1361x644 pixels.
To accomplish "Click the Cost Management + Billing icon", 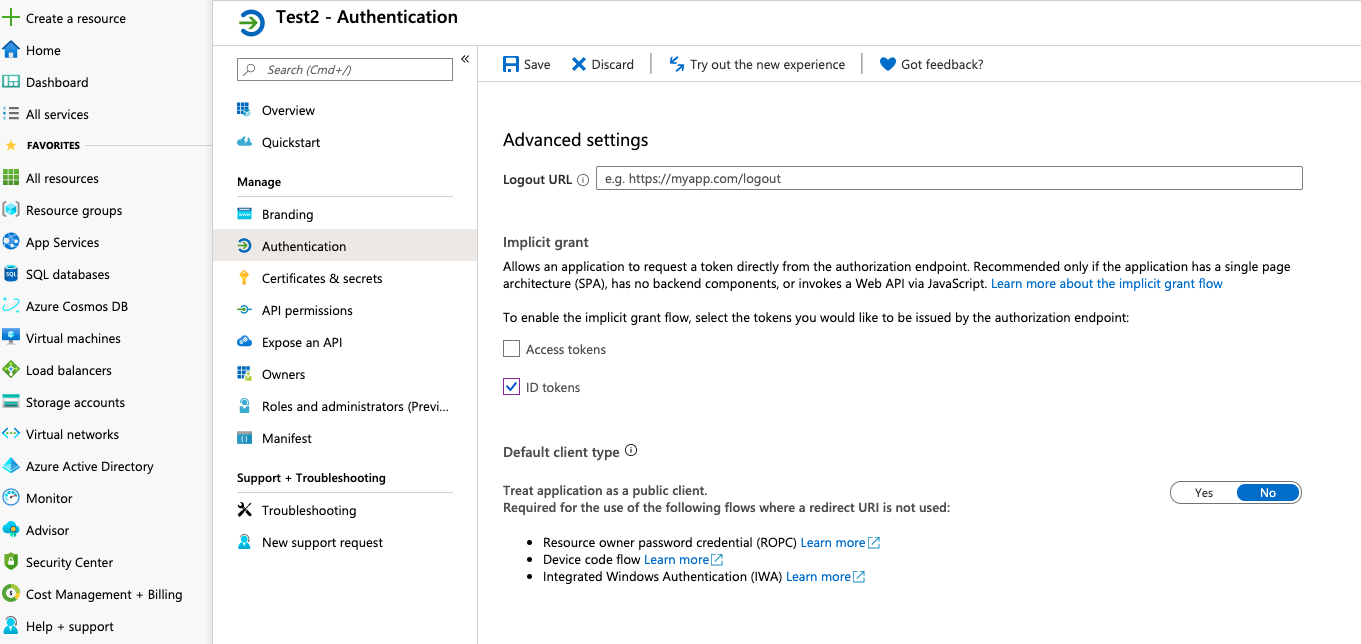I will pos(11,594).
